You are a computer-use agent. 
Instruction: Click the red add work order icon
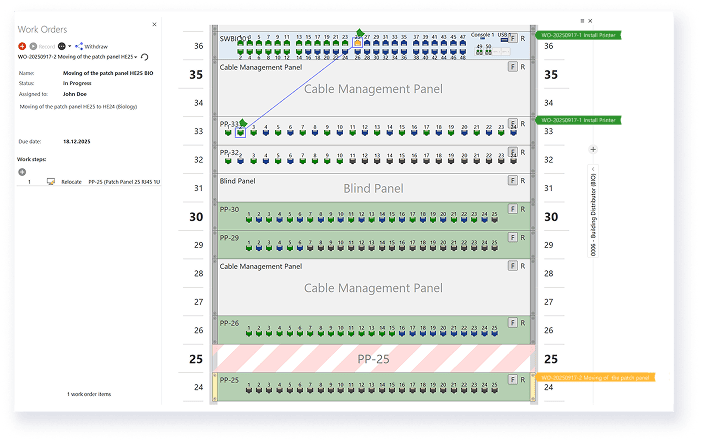[23, 46]
